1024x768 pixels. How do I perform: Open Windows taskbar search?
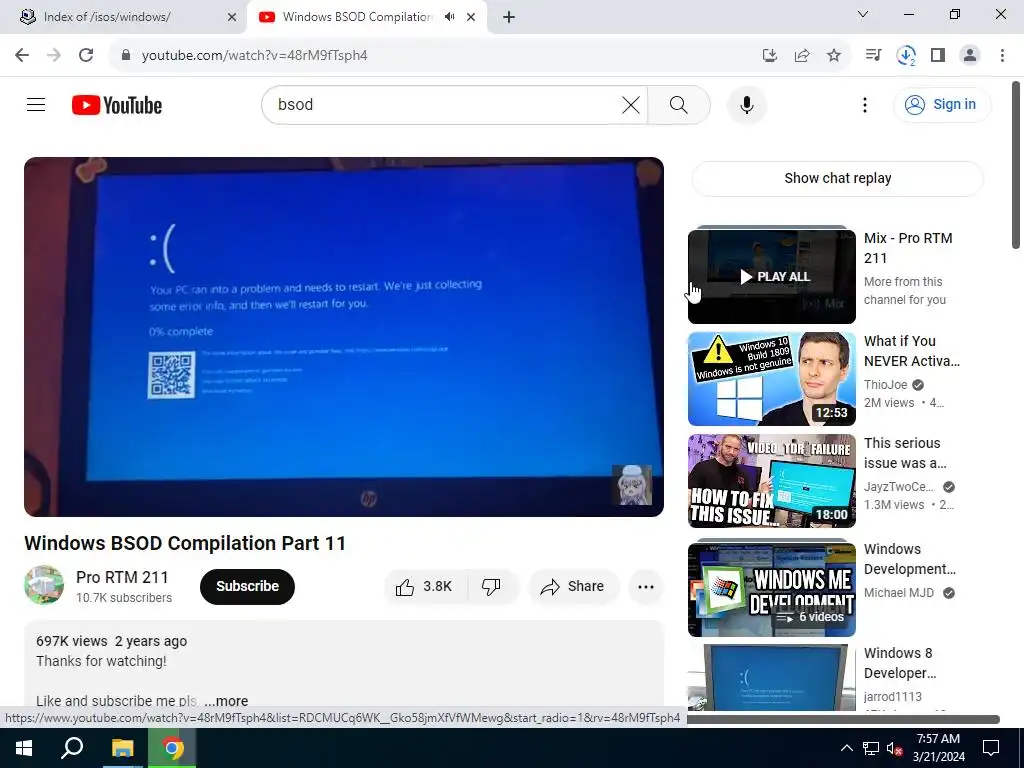coord(72,748)
